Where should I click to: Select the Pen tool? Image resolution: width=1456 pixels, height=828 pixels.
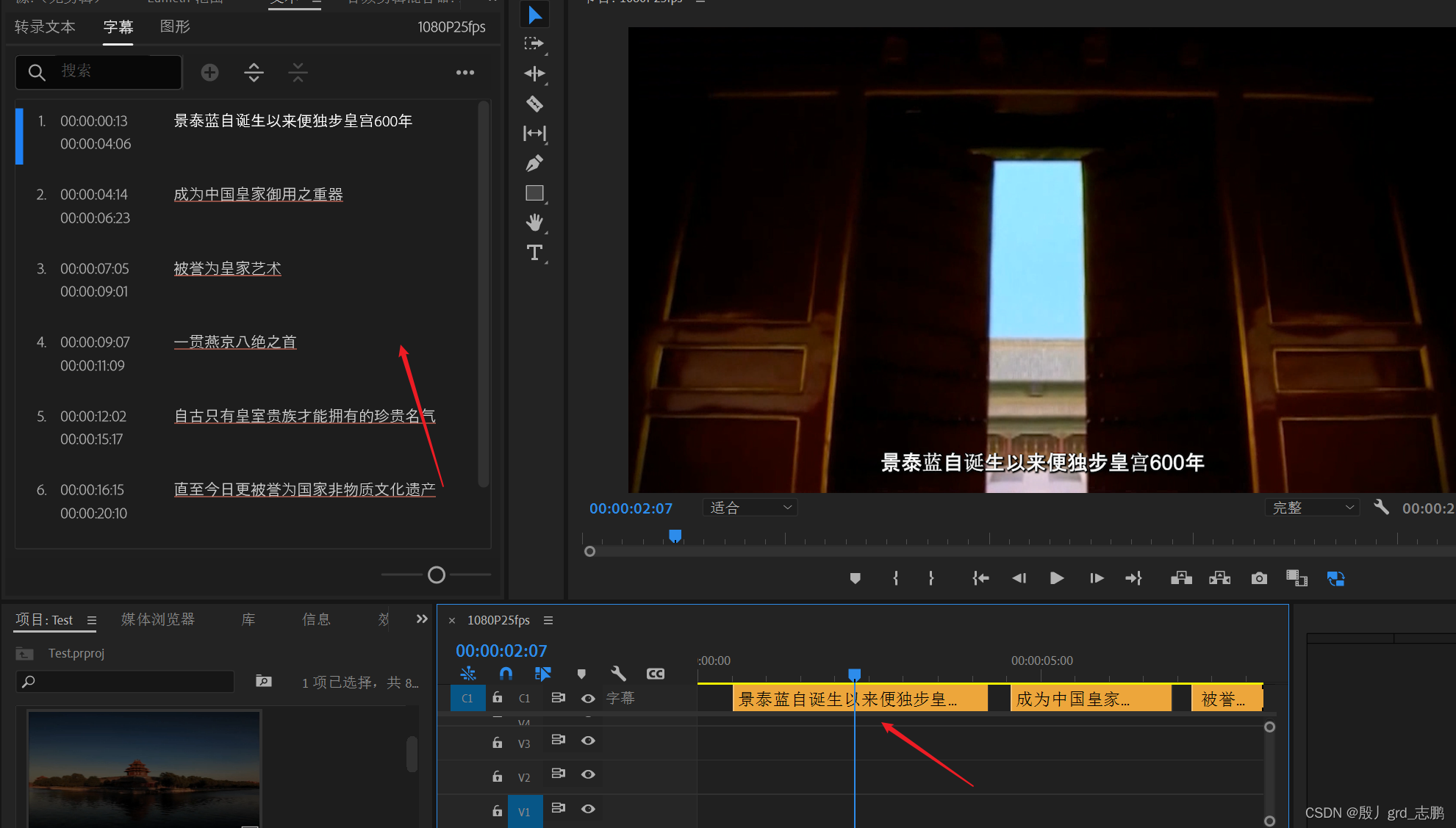(534, 163)
